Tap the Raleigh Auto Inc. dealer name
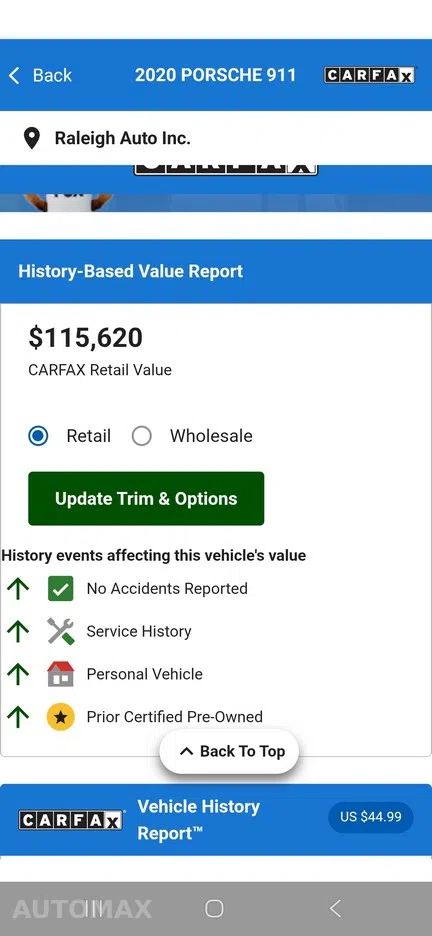432x936 pixels. (x=122, y=138)
